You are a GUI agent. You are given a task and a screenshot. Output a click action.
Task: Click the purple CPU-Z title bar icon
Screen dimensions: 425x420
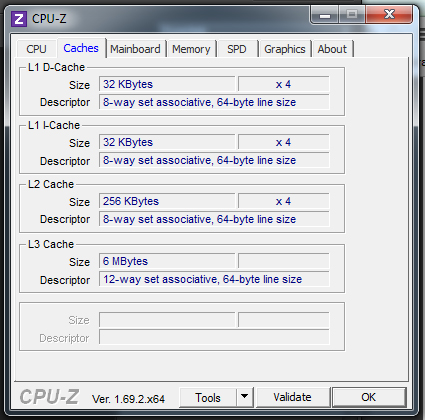19,19
